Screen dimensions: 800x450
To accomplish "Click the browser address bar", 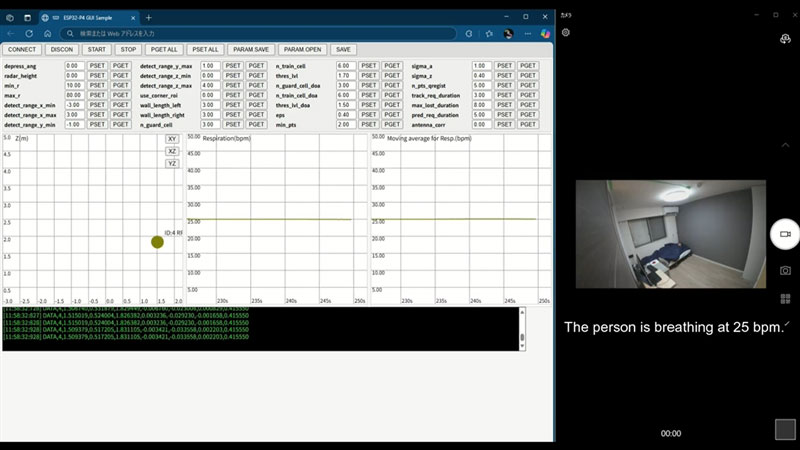I will point(250,33).
